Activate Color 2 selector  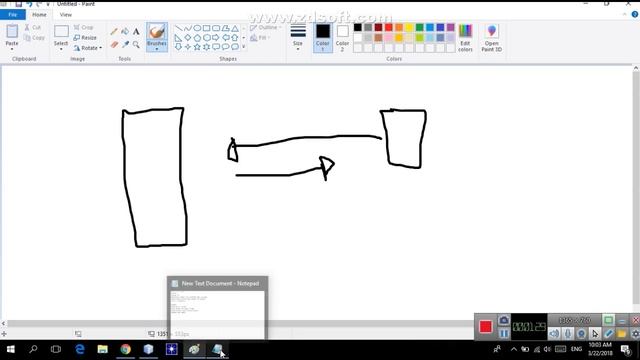pyautogui.click(x=342, y=38)
